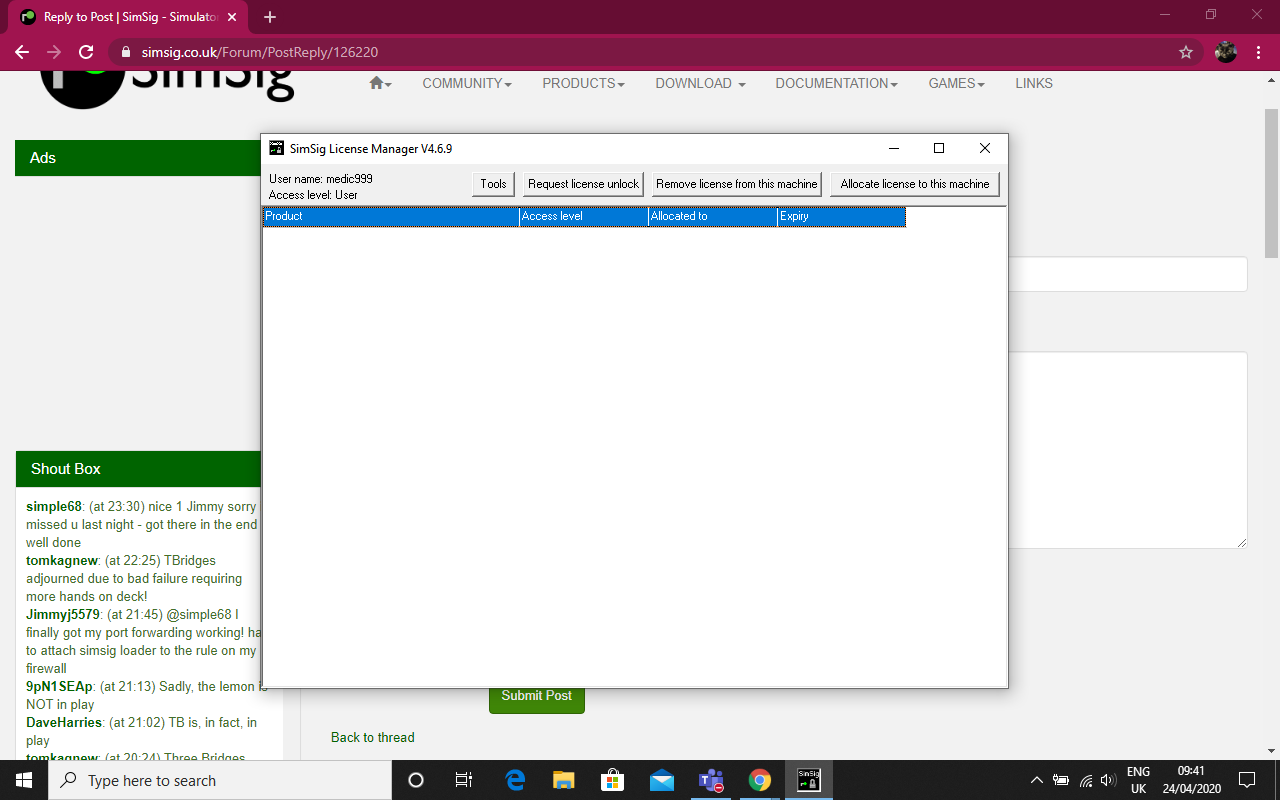Image resolution: width=1280 pixels, height=800 pixels.
Task: Open the battery status tray icon
Action: 1061,780
